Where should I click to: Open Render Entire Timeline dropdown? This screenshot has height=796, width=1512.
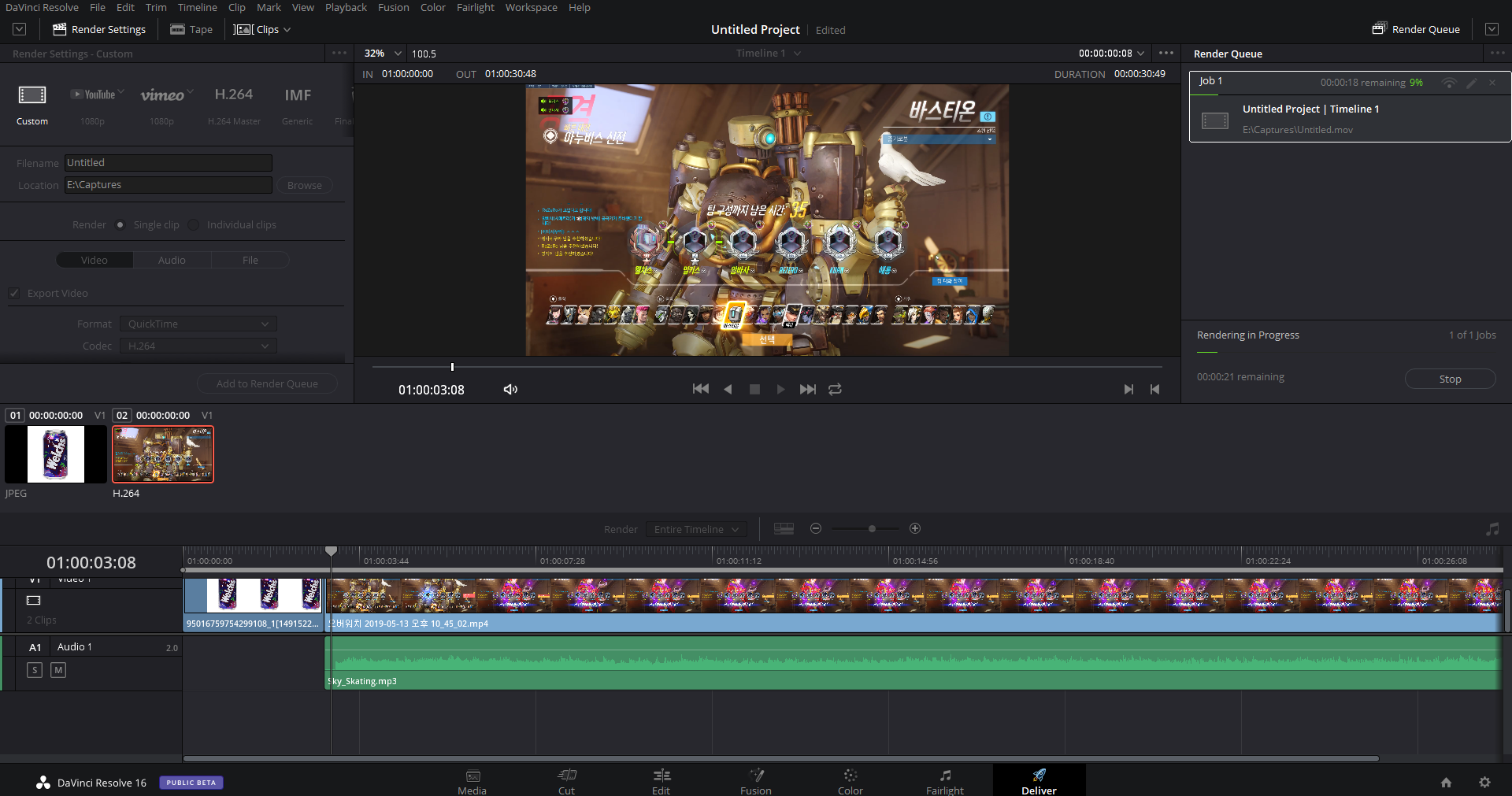click(695, 529)
